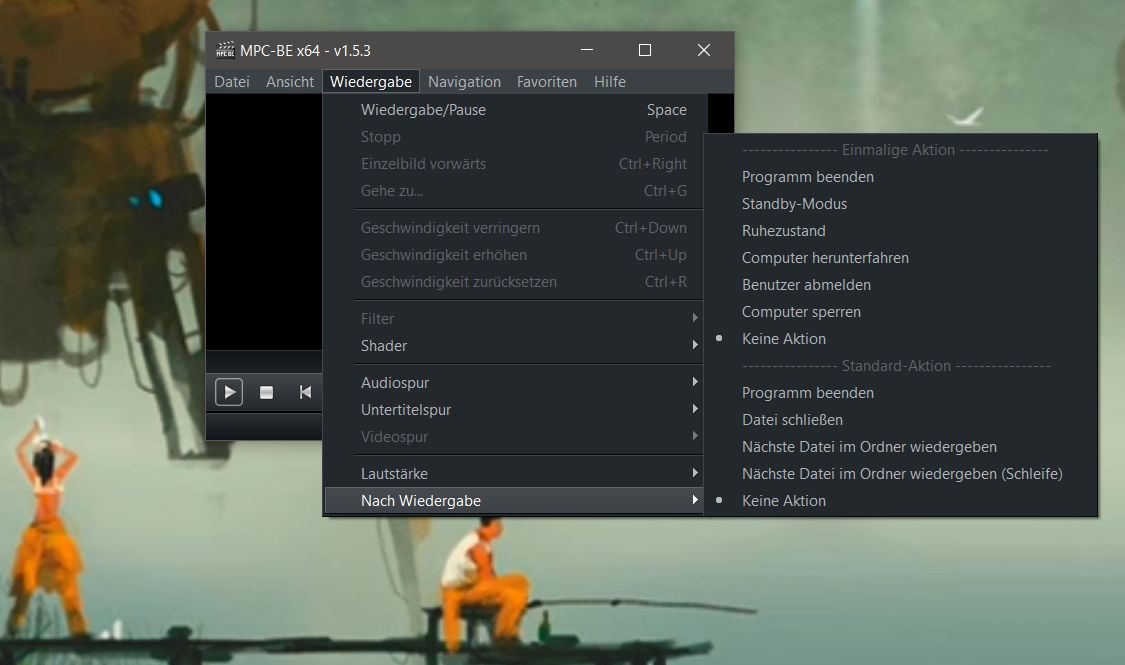Expand the Shader submenu
Image resolution: width=1125 pixels, height=665 pixels.
pyautogui.click(x=514, y=346)
